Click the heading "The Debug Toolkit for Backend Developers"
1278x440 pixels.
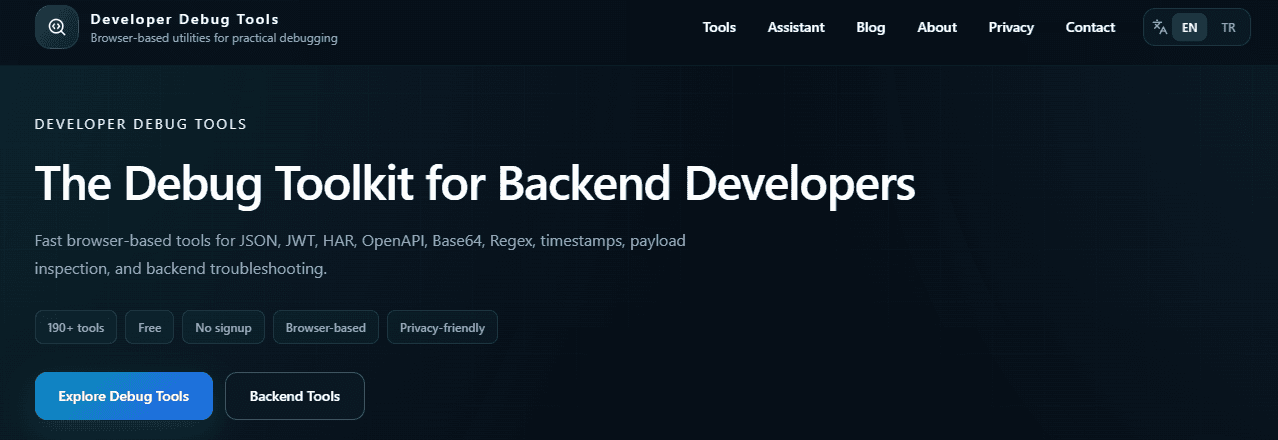(x=475, y=184)
